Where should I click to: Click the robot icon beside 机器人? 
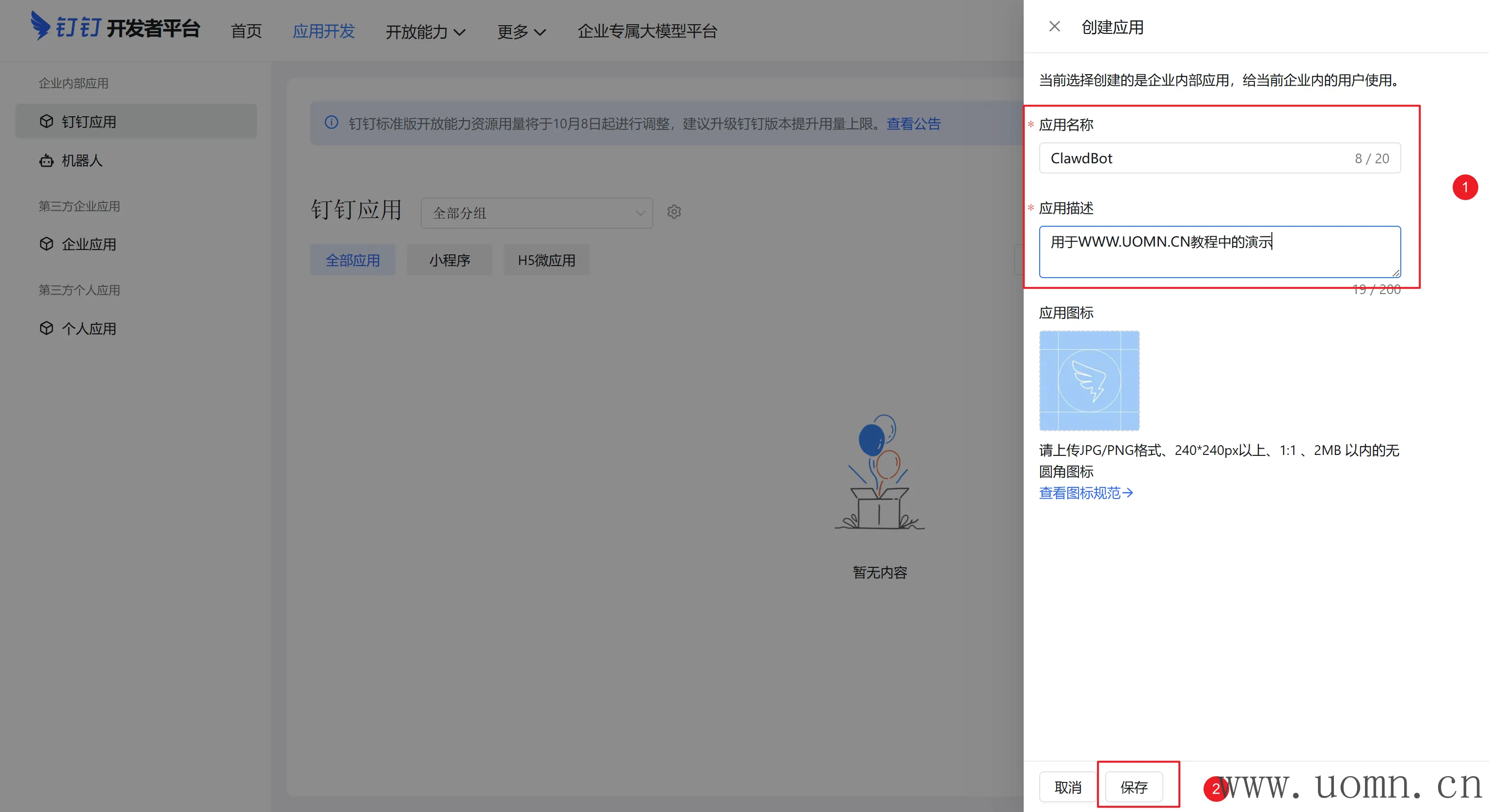pos(46,161)
